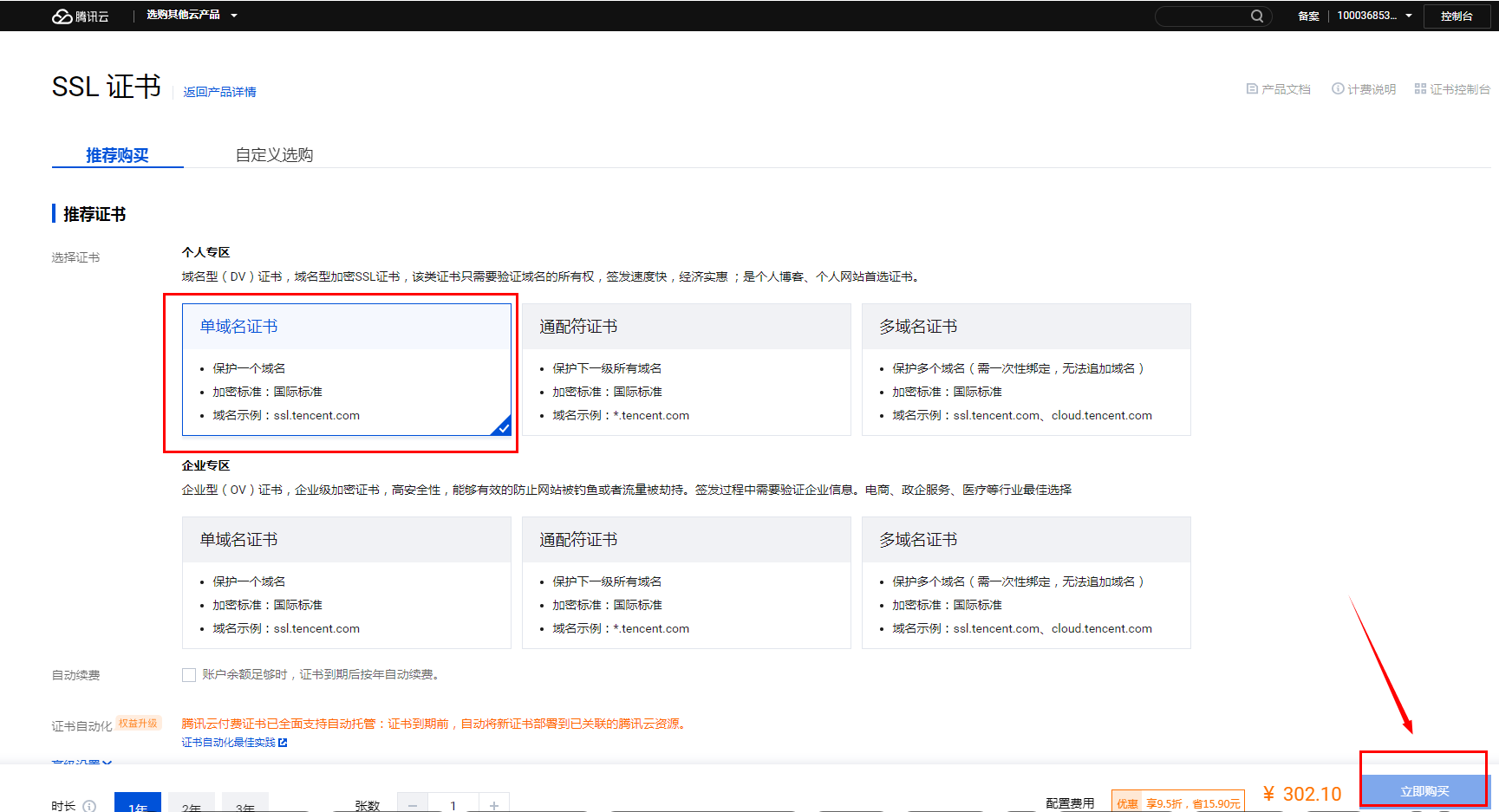Switch to the 自定义选购 tab
This screenshot has height=812, width=1499.
click(274, 155)
